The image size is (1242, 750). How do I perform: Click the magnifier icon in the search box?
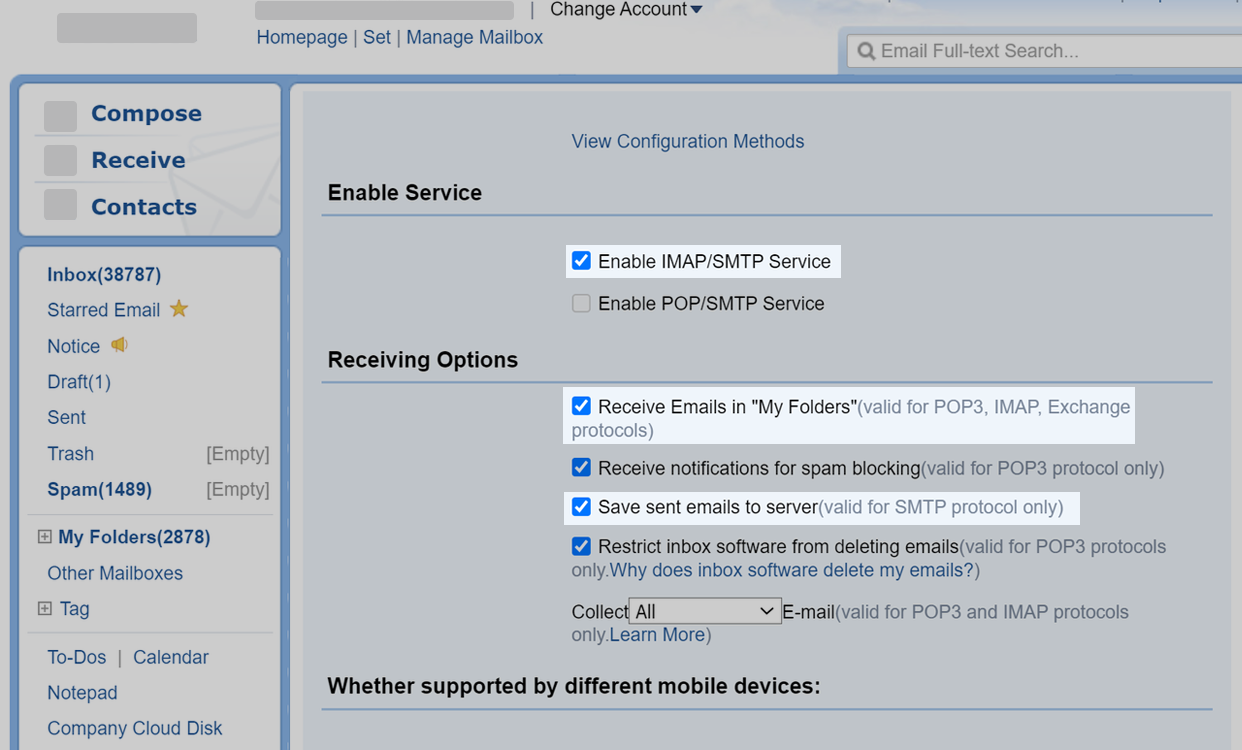[x=866, y=50]
